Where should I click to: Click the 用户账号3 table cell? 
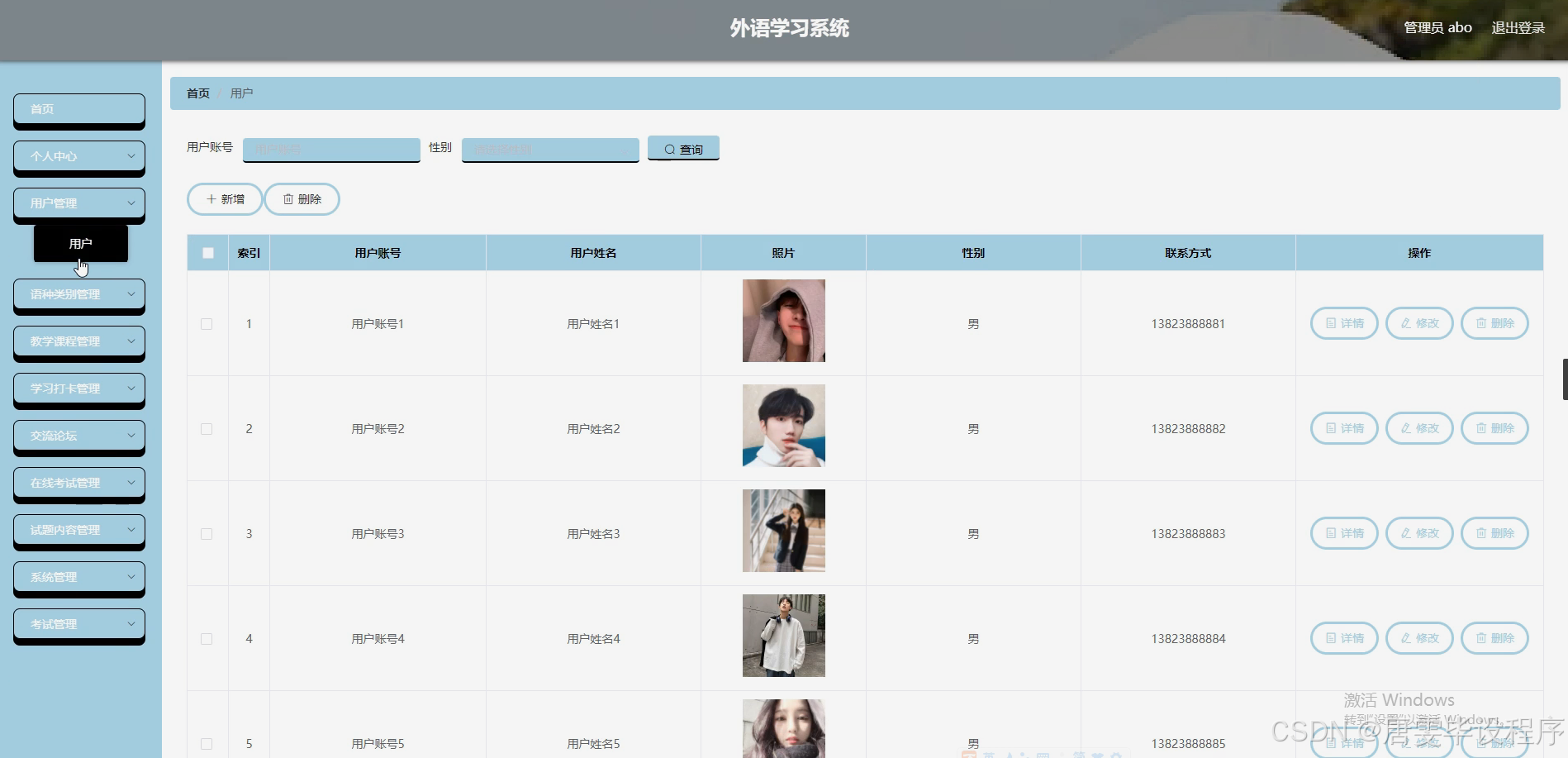tap(378, 534)
